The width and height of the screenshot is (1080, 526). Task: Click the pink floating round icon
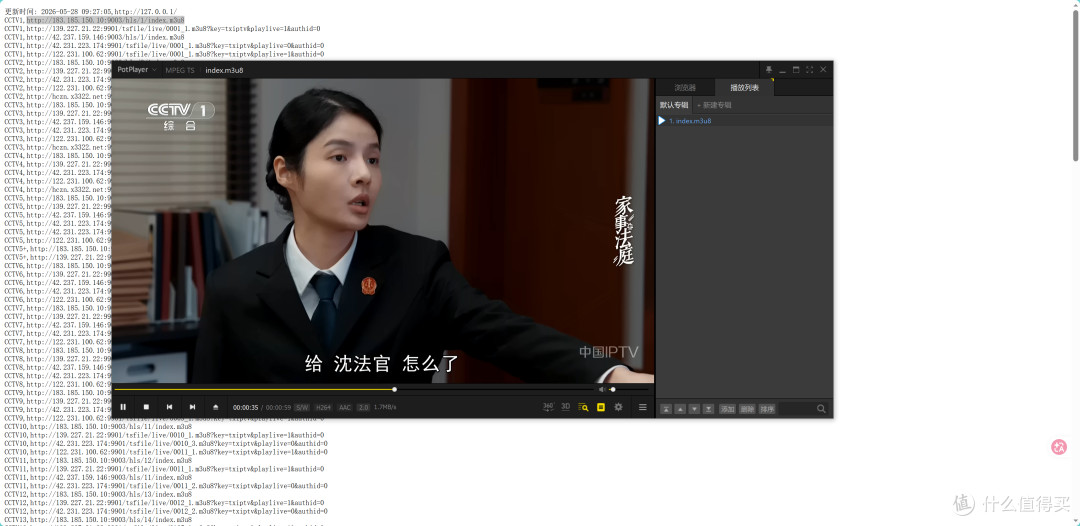(x=1059, y=447)
